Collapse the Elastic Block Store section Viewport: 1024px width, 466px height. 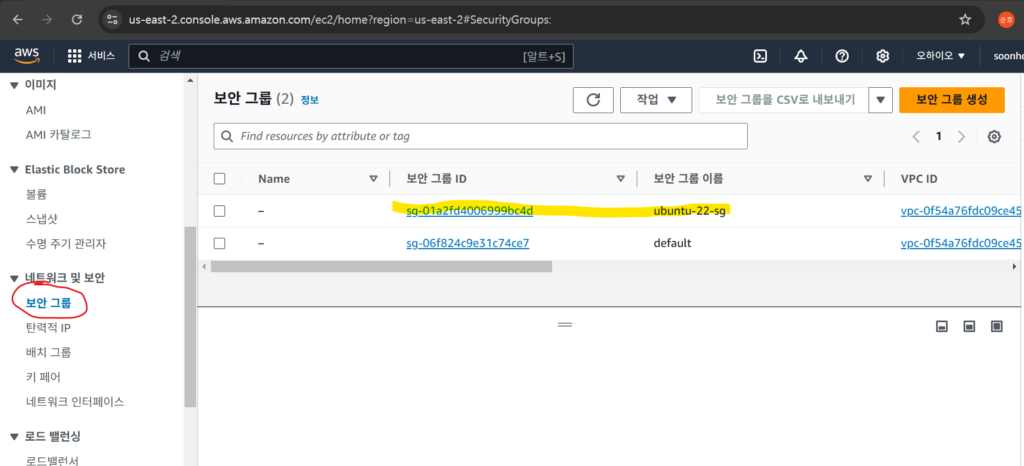coord(15,170)
